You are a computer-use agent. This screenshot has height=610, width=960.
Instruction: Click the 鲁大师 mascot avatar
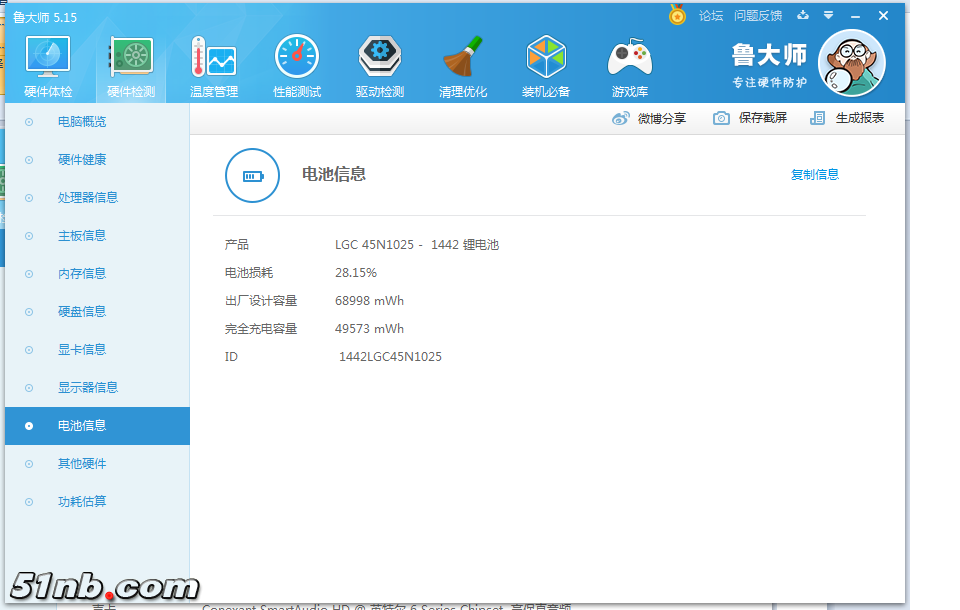click(x=851, y=64)
